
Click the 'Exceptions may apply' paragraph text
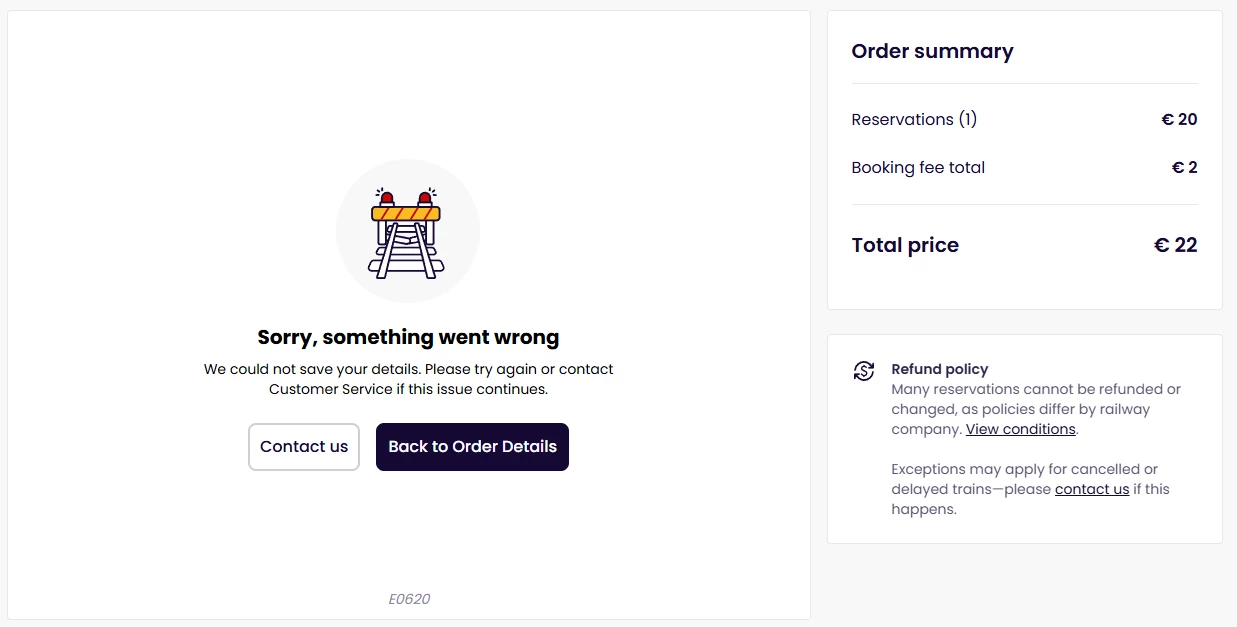tap(1024, 469)
